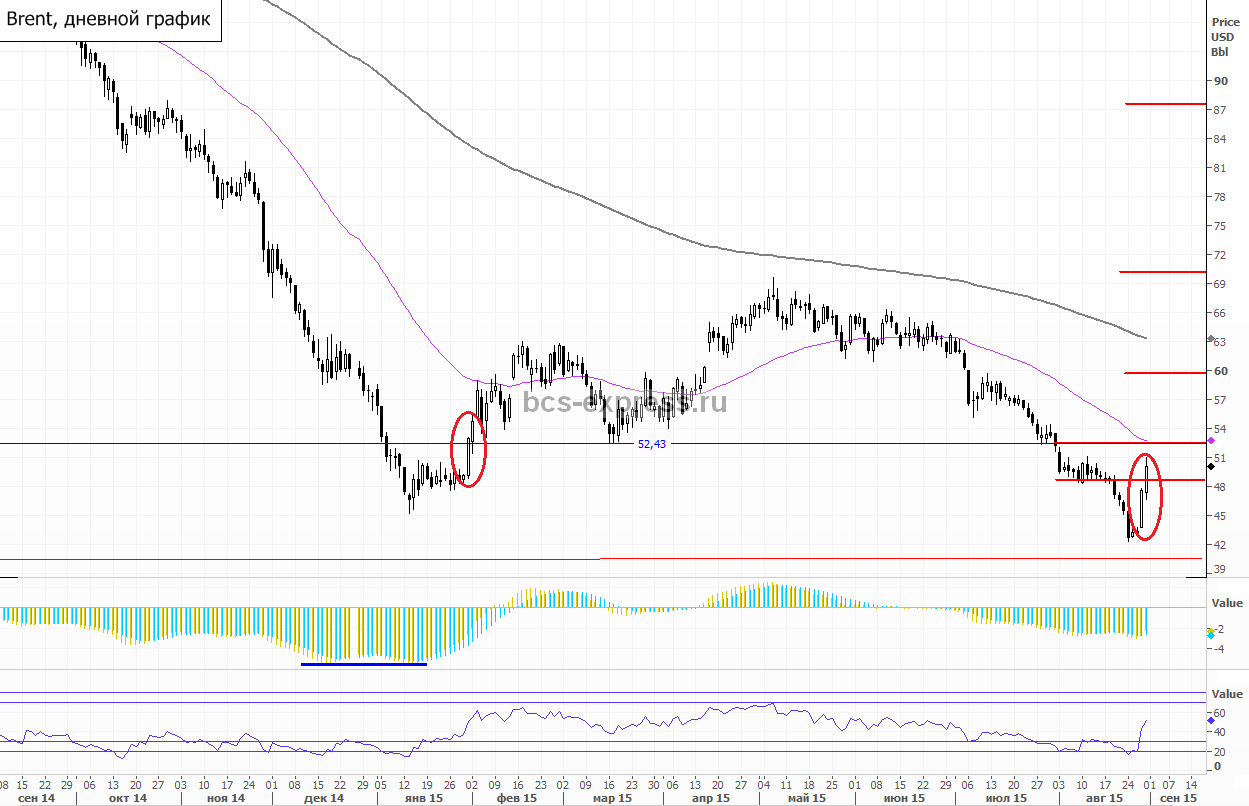Select the red ellipse near February 2015
This screenshot has height=806, width=1249.
(469, 449)
